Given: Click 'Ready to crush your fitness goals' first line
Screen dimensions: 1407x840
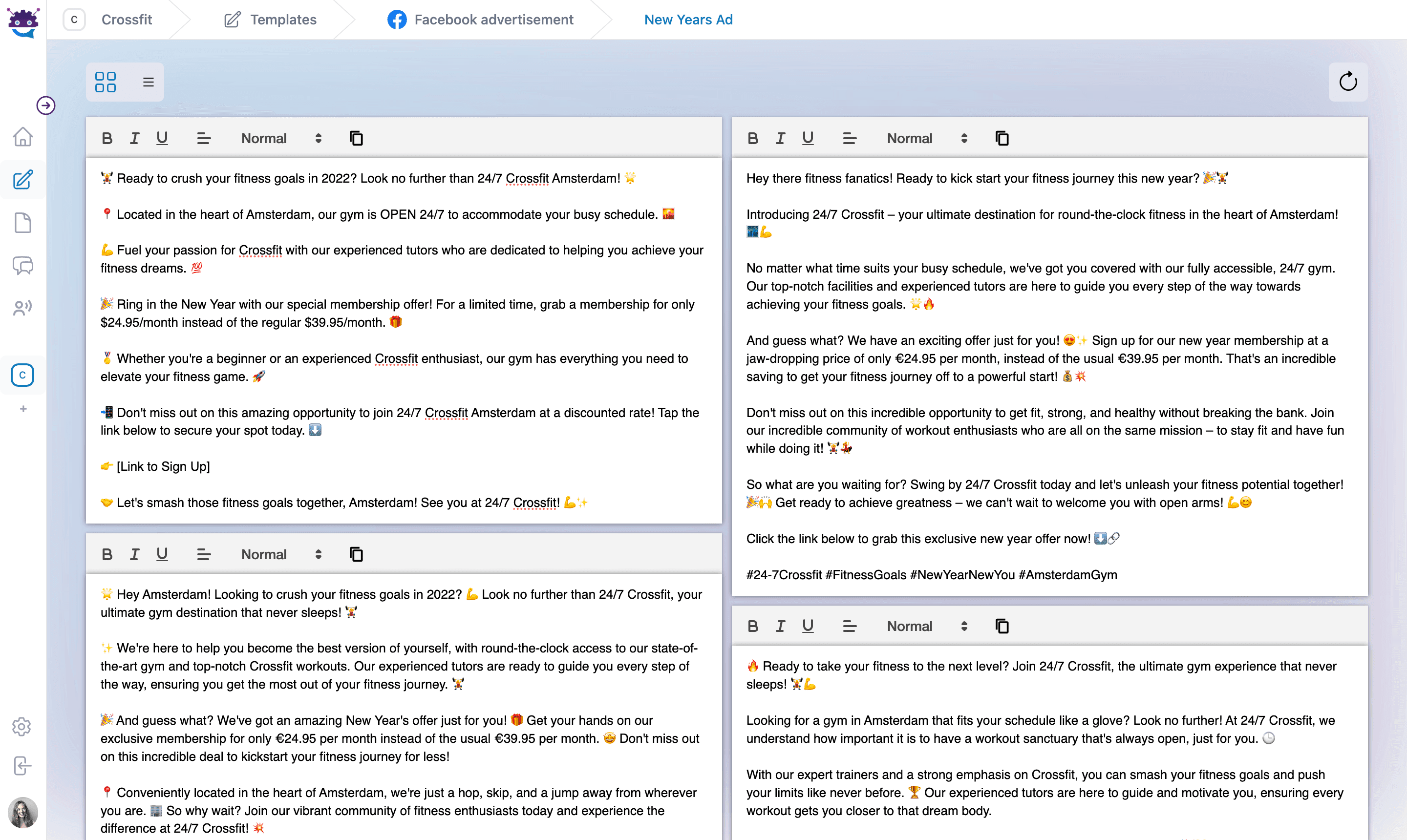Looking at the screenshot, I should (368, 178).
